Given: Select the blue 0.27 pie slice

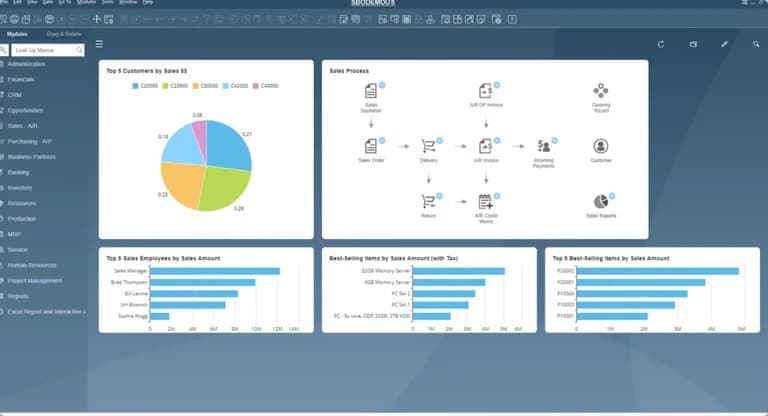Looking at the screenshot, I should point(228,145).
